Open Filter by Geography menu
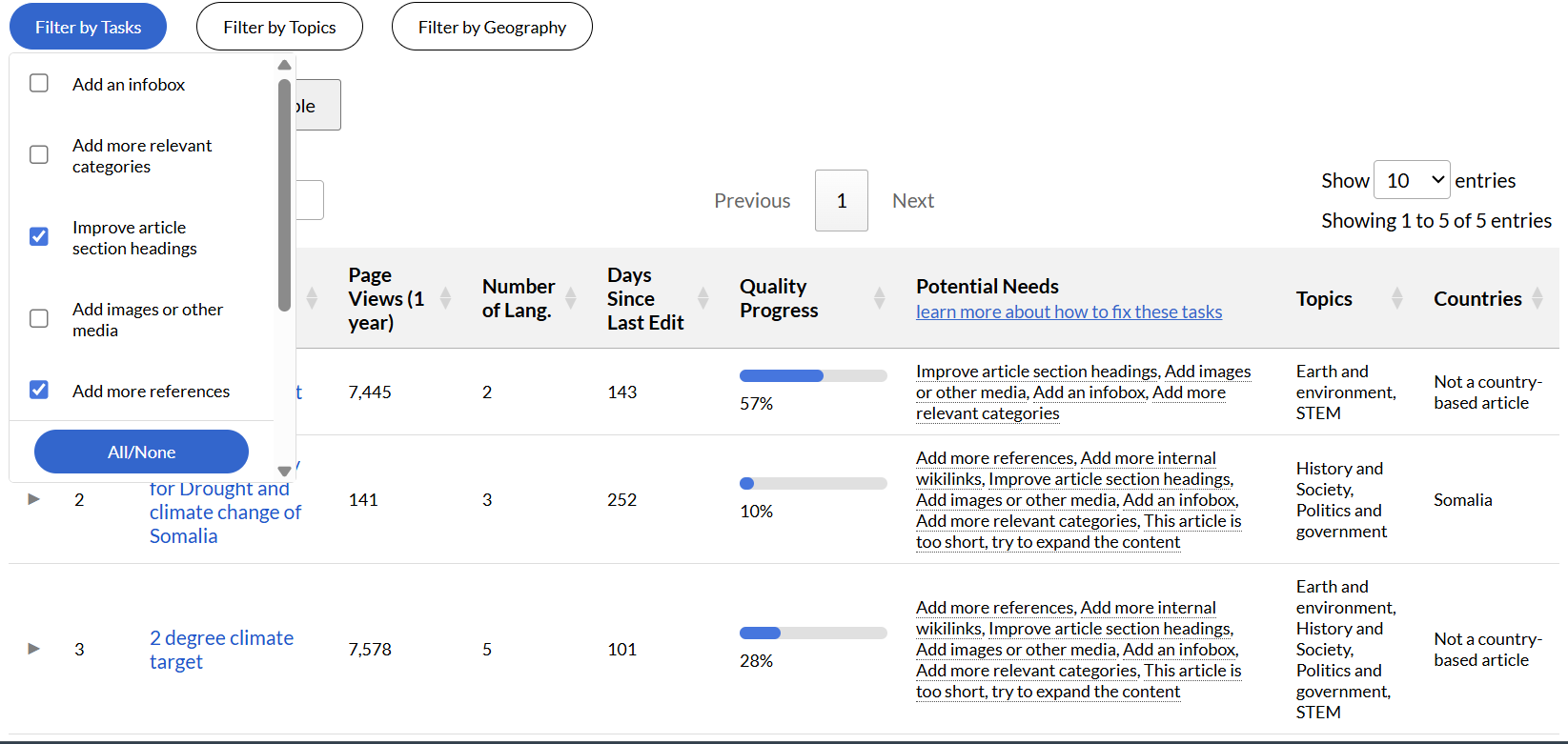The image size is (1568, 744). pyautogui.click(x=492, y=27)
